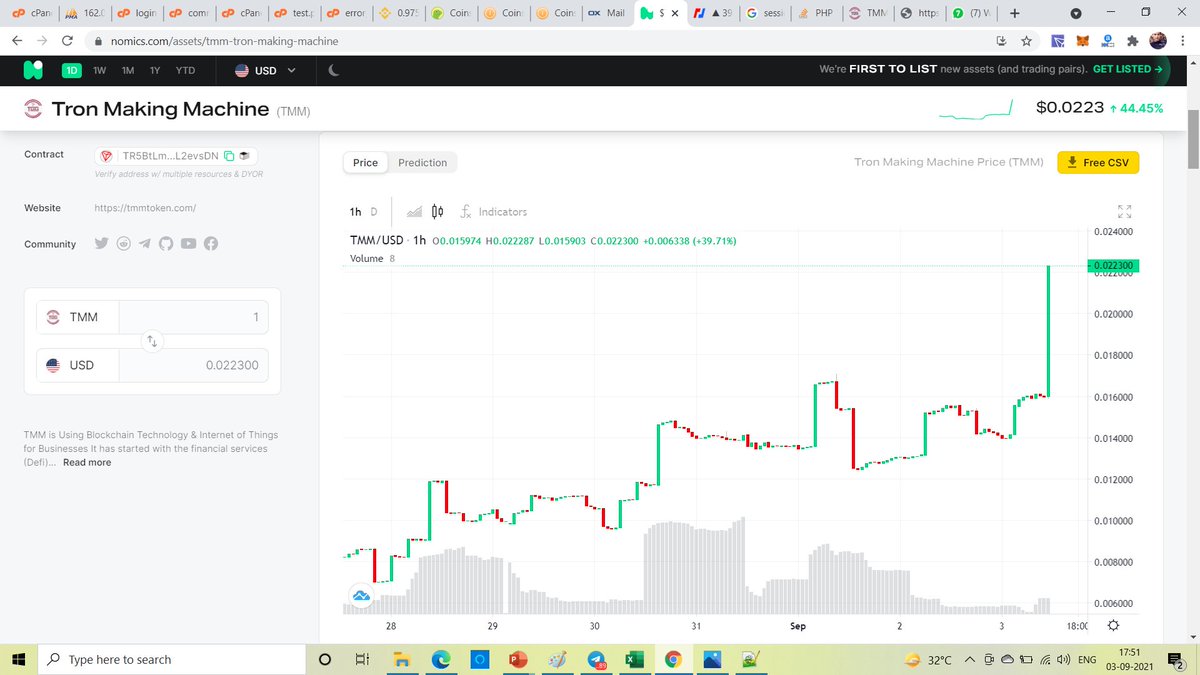Download the Free CSV
This screenshot has height=675, width=1200.
[1098, 162]
